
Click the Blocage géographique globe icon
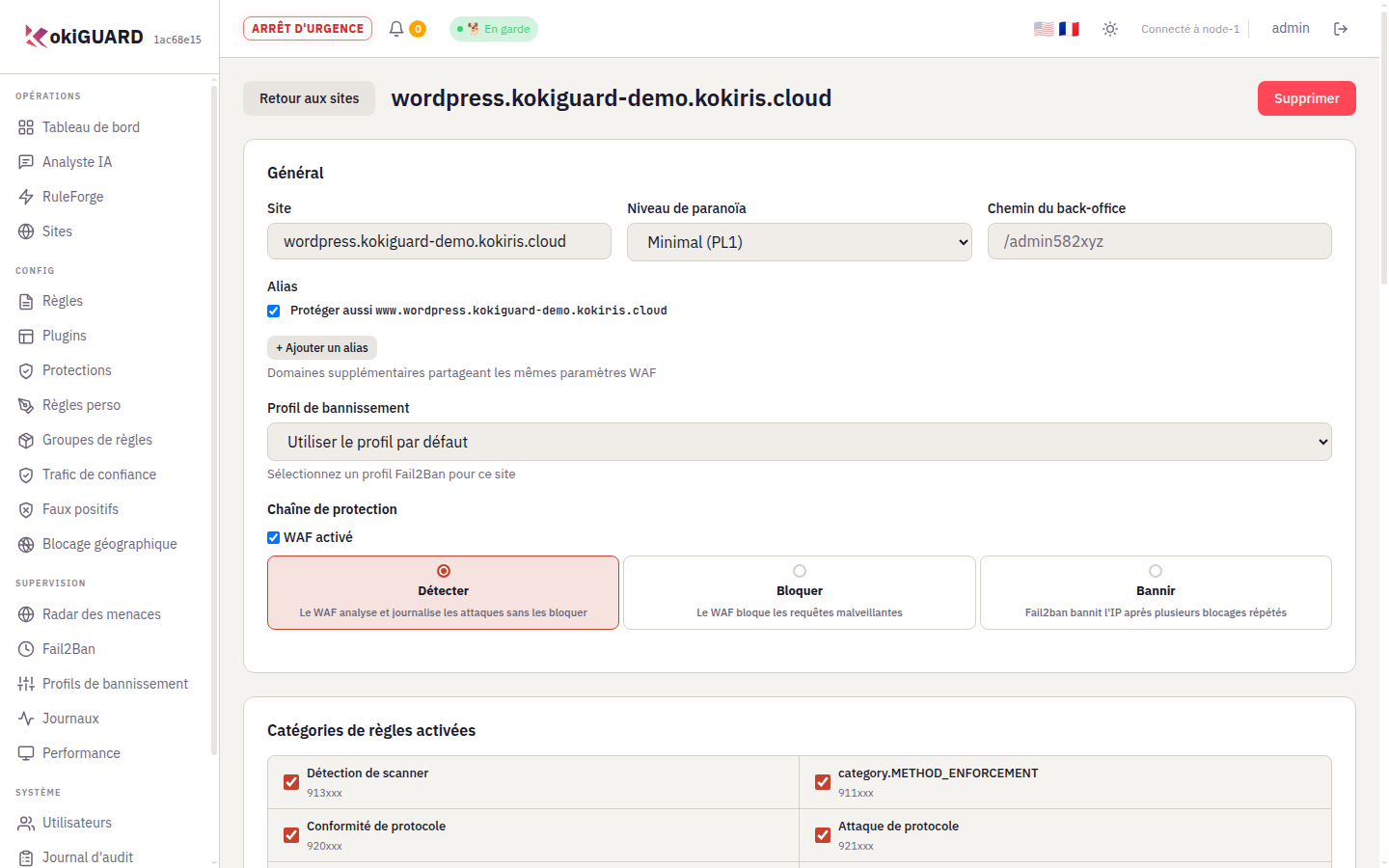pyautogui.click(x=26, y=544)
